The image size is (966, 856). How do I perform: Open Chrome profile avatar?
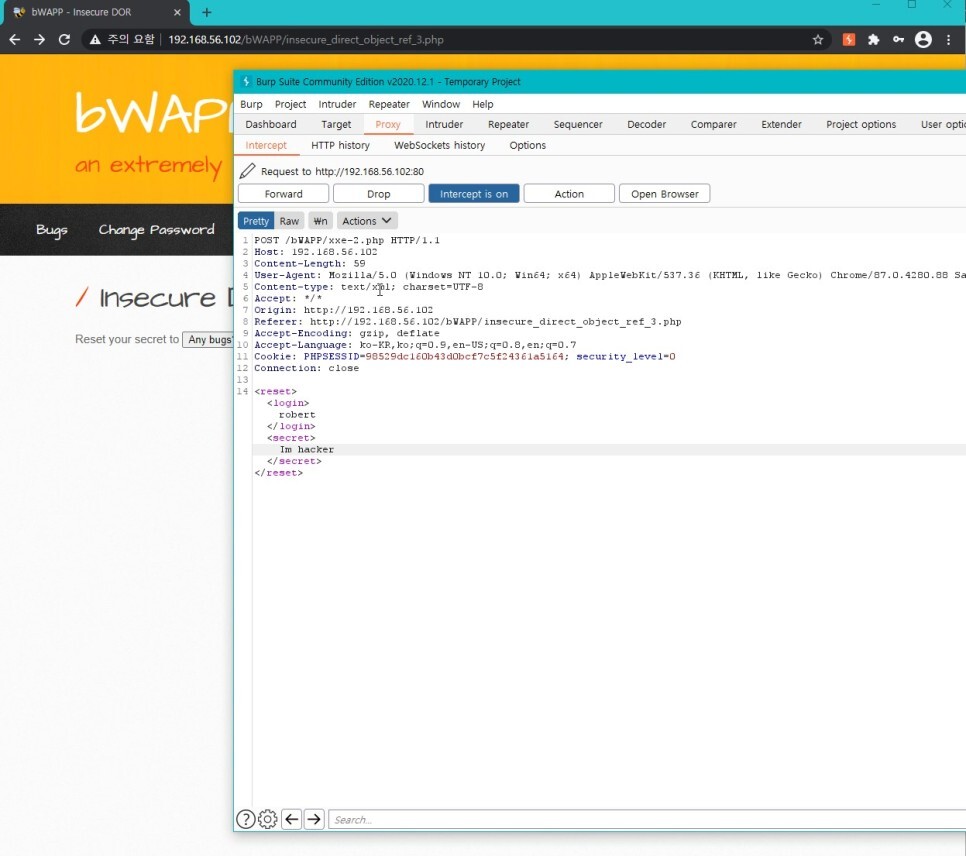point(923,40)
